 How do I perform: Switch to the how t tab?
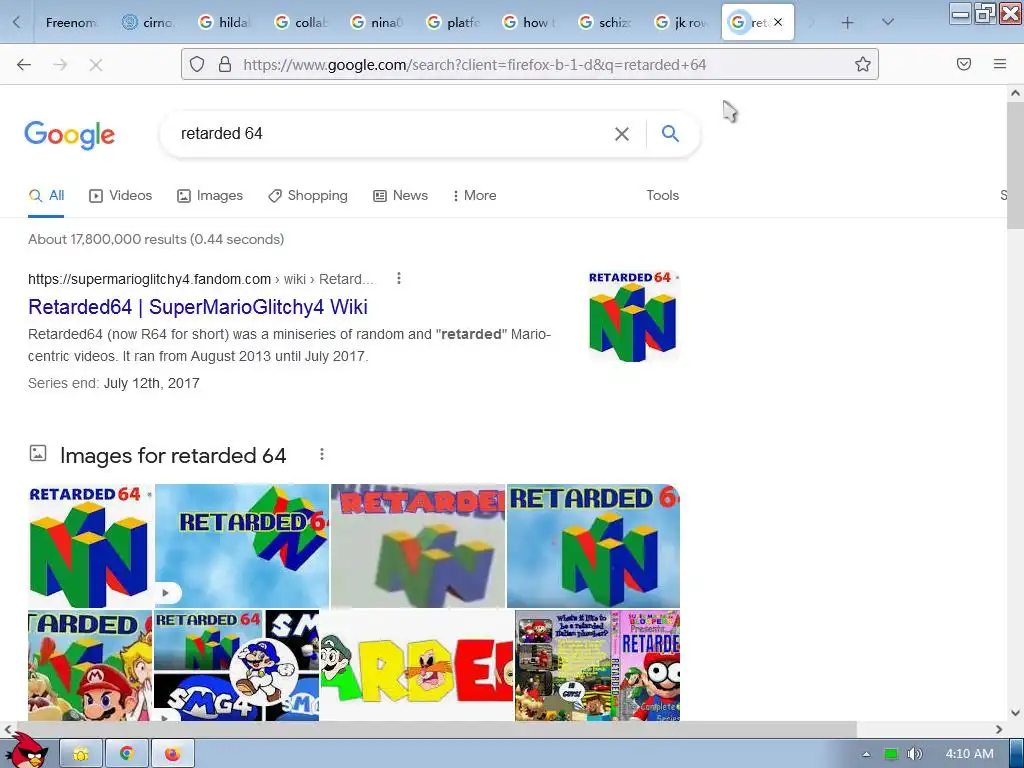tap(529, 22)
